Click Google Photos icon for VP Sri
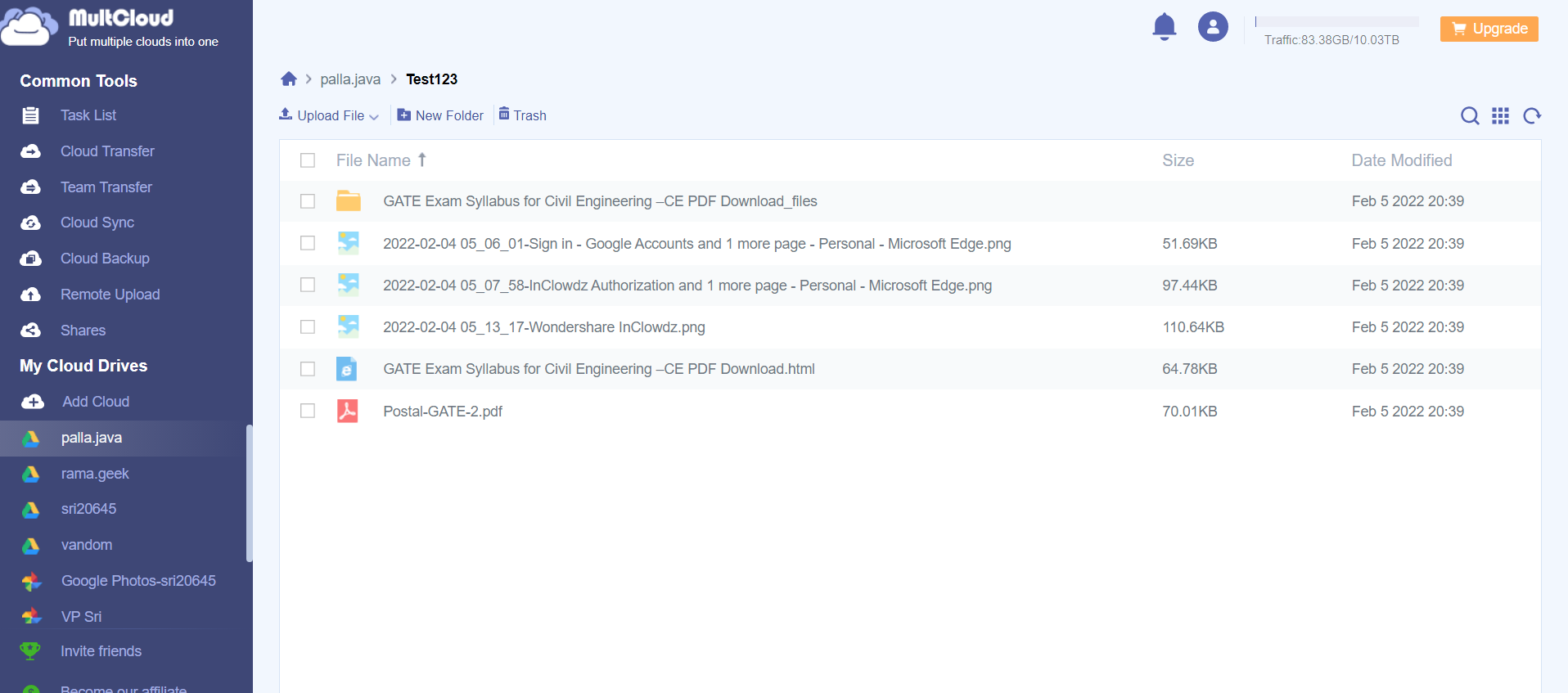Screen dimensions: 1568x693 click(x=31, y=617)
